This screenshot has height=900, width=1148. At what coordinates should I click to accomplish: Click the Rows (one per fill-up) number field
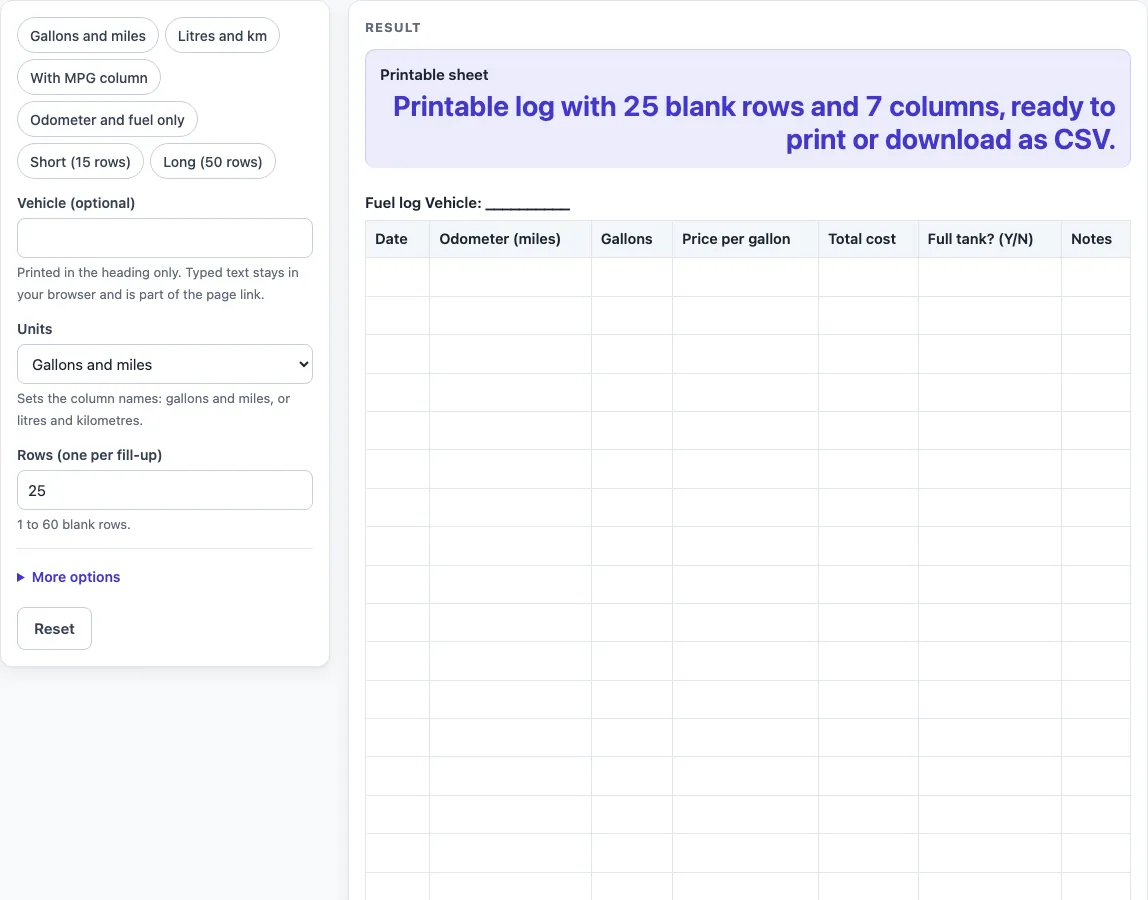(165, 490)
